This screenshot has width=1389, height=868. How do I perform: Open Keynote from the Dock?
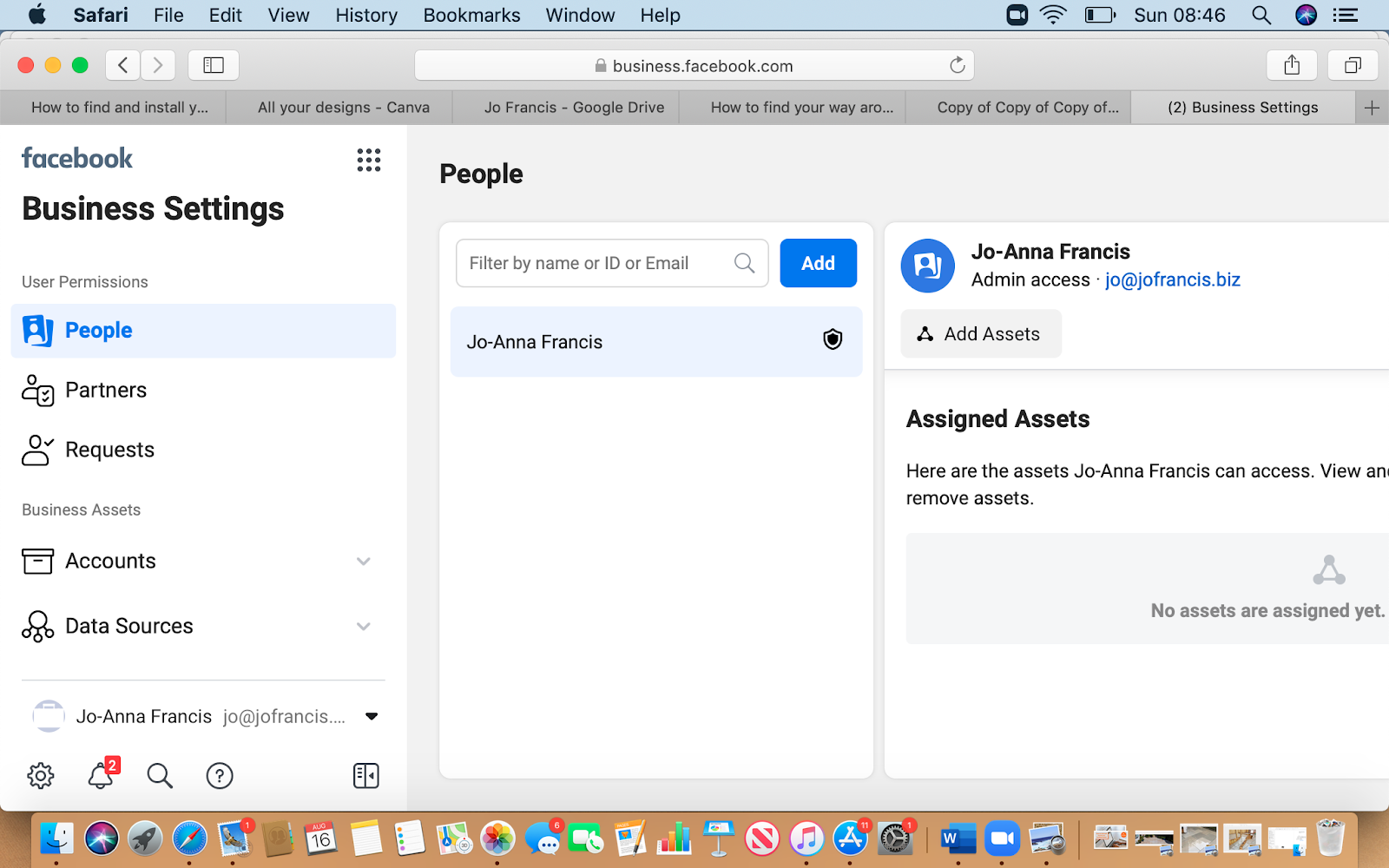click(x=719, y=838)
